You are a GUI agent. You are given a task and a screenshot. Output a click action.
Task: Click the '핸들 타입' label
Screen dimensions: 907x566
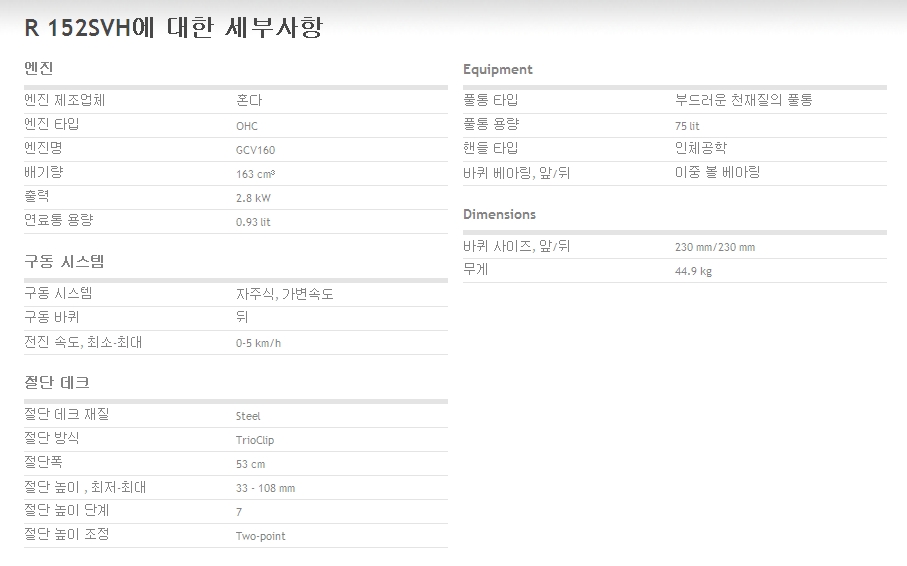[491, 148]
